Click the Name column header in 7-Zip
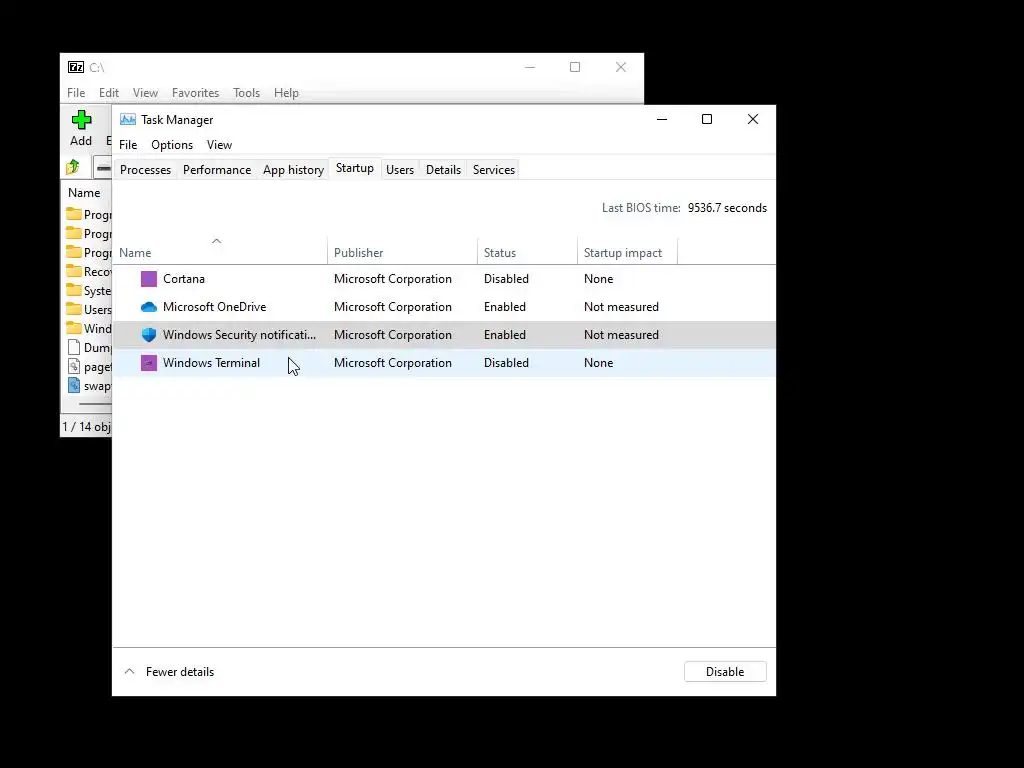 point(84,193)
